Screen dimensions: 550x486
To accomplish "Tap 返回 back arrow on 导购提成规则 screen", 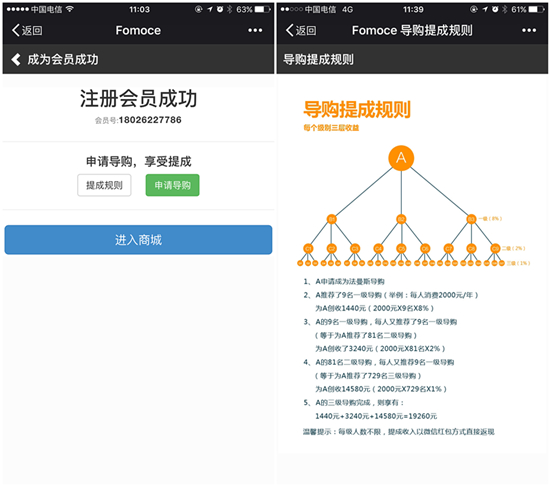I will [301, 31].
